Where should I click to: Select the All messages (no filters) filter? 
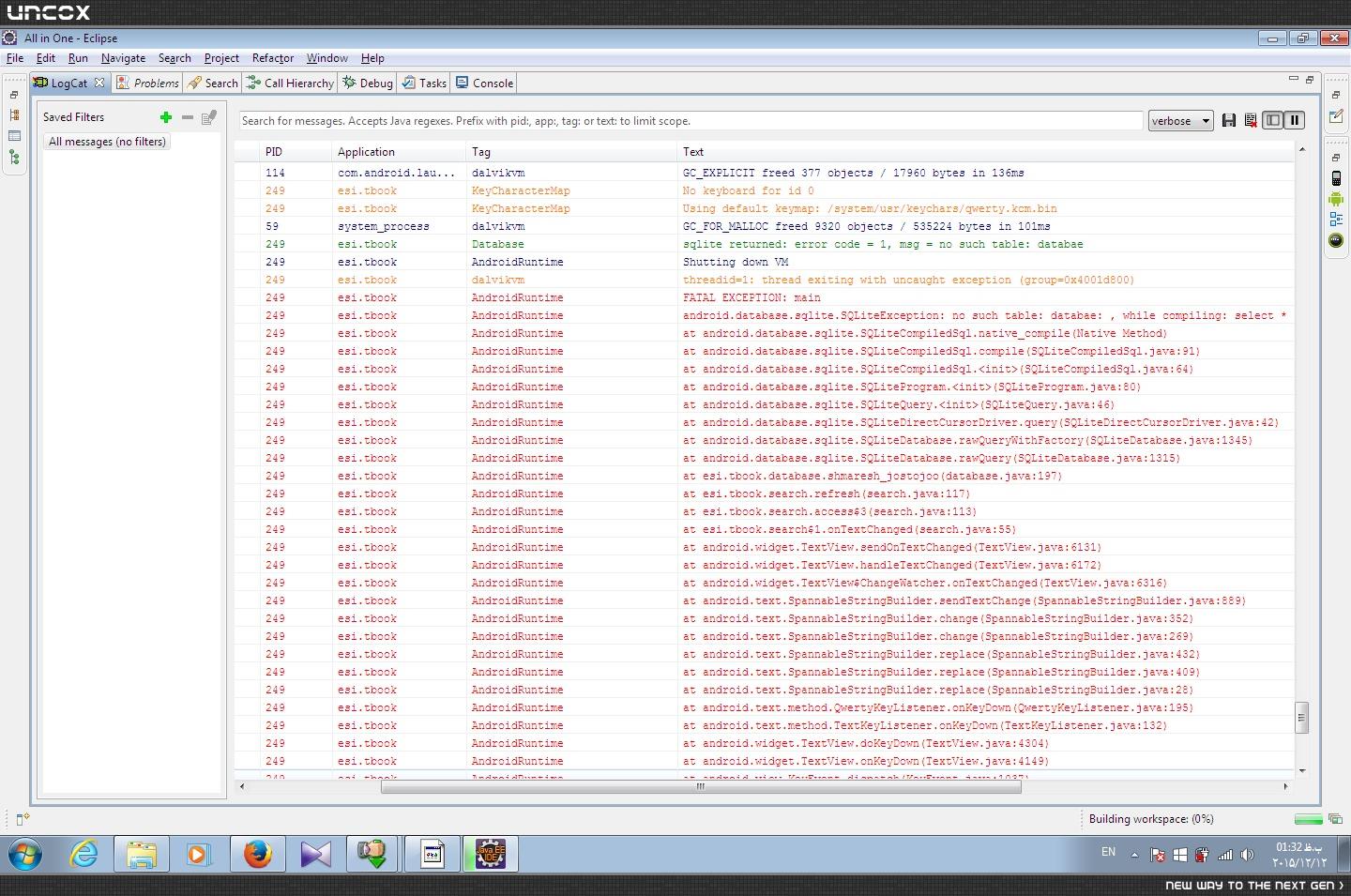[107, 142]
